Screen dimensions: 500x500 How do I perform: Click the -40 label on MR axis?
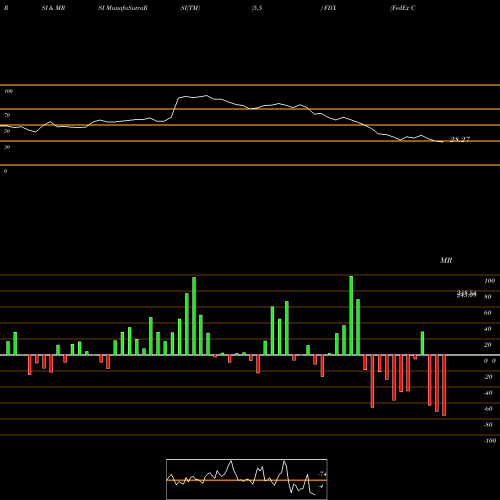pos(488,393)
